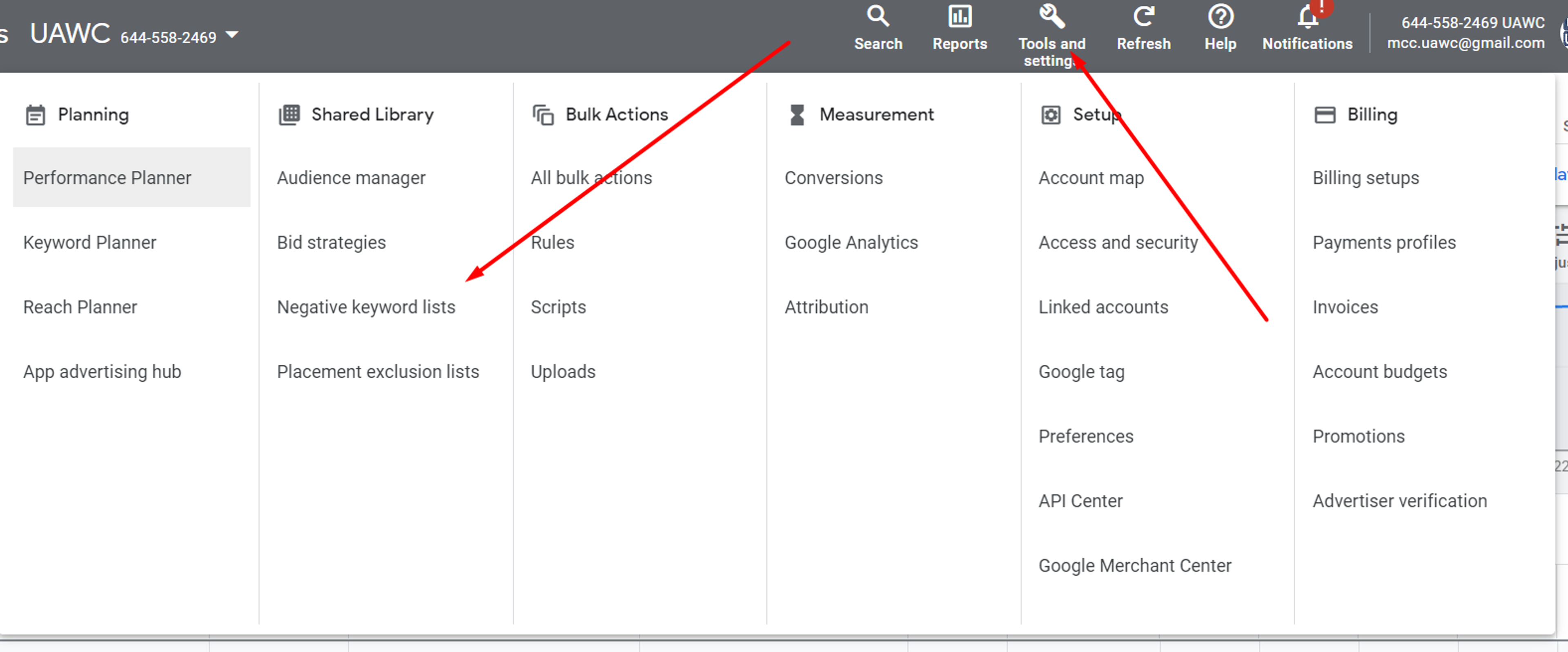Click the mcc.uawc@gmail.com account info
Image resolution: width=1568 pixels, height=652 pixels.
1465,42
